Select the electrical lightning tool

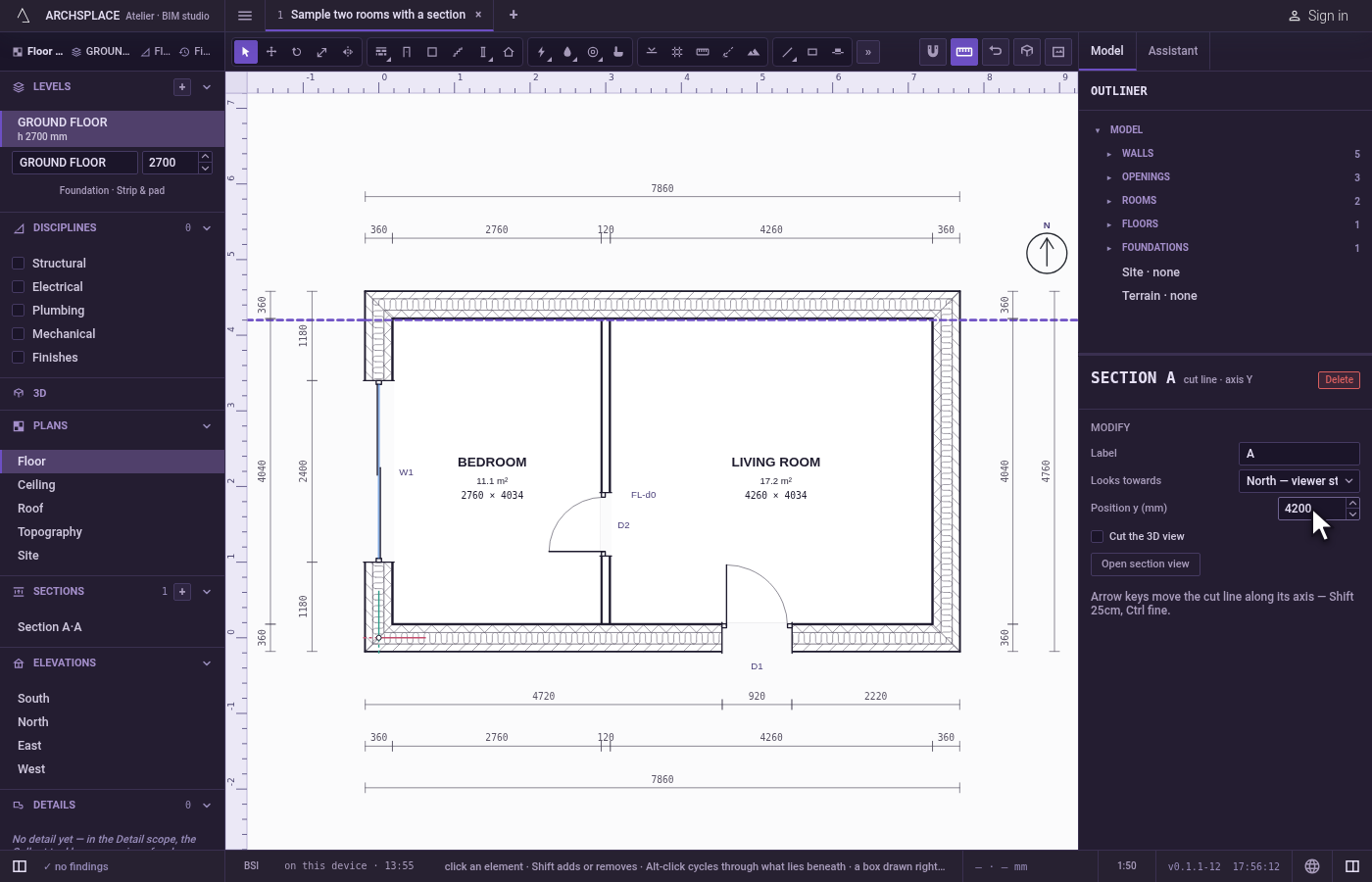point(542,52)
